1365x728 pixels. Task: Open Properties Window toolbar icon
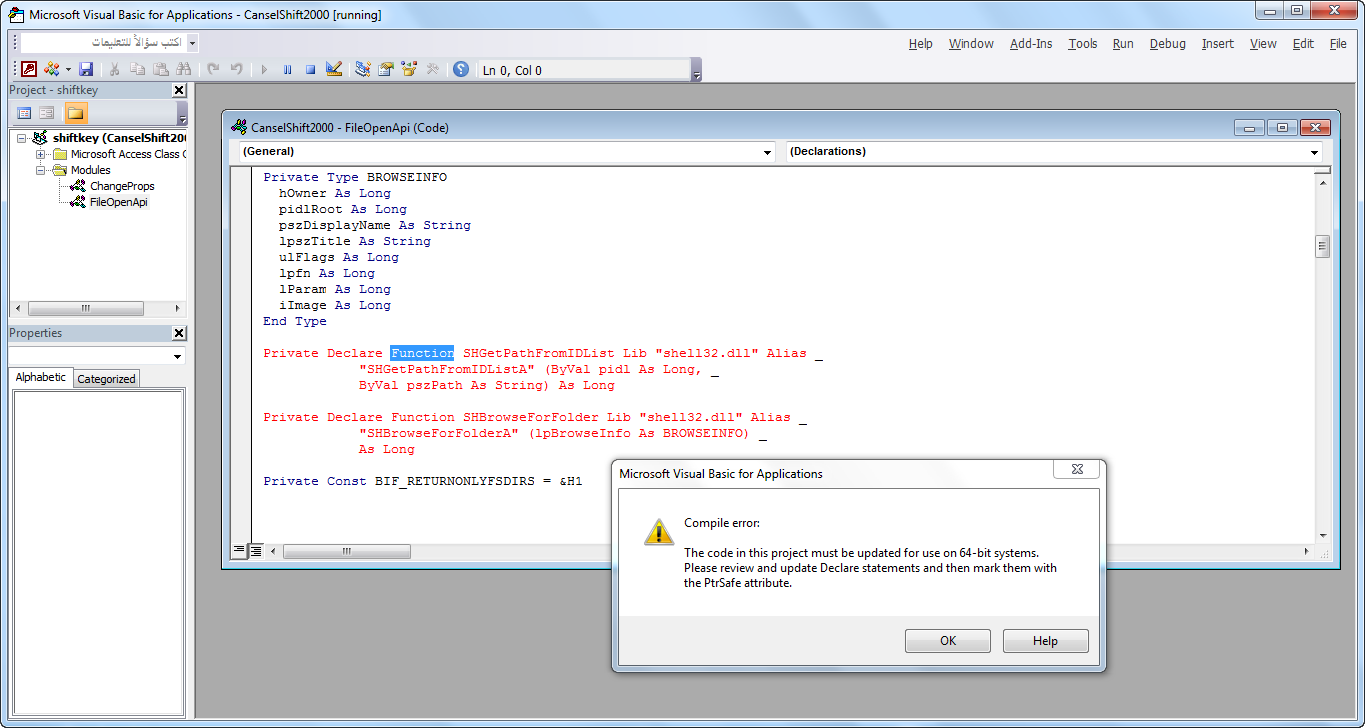click(x=386, y=69)
